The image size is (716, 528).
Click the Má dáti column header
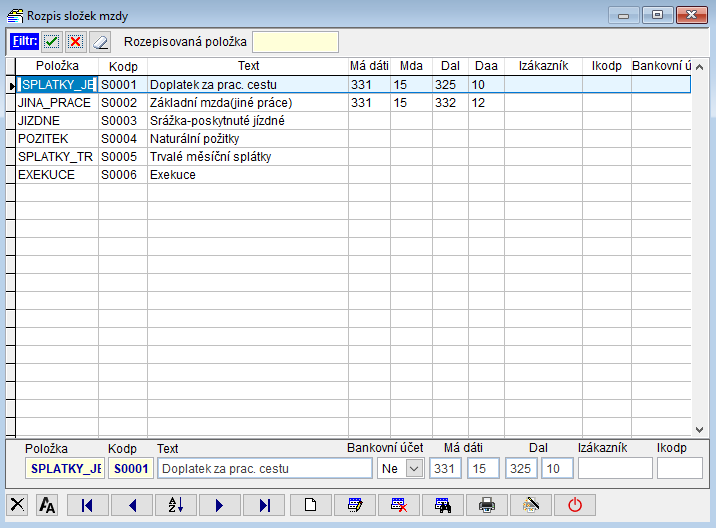pyautogui.click(x=369, y=66)
